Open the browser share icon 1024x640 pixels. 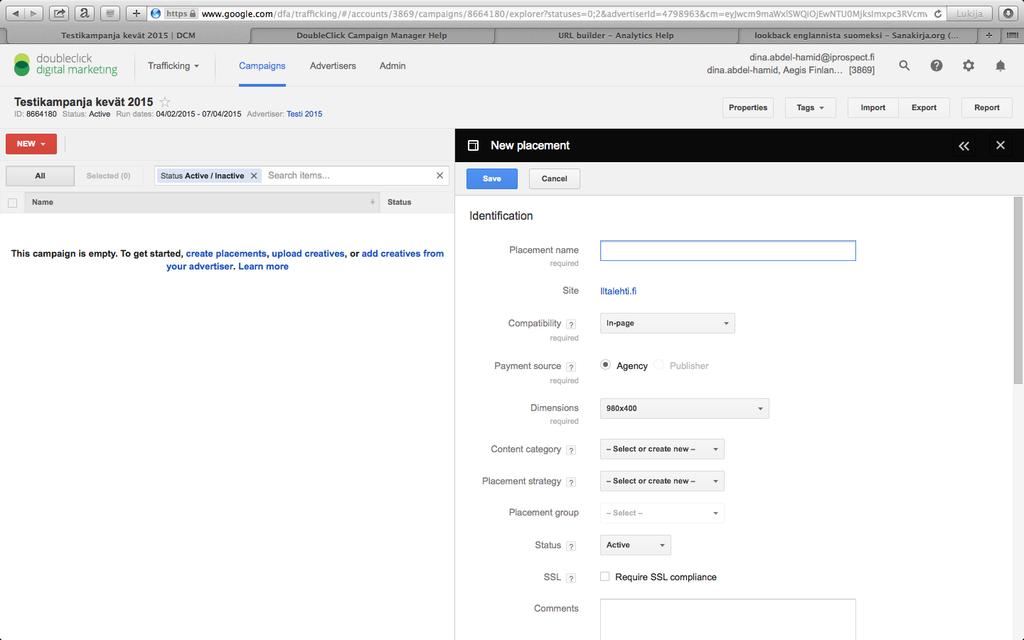pyautogui.click(x=59, y=13)
